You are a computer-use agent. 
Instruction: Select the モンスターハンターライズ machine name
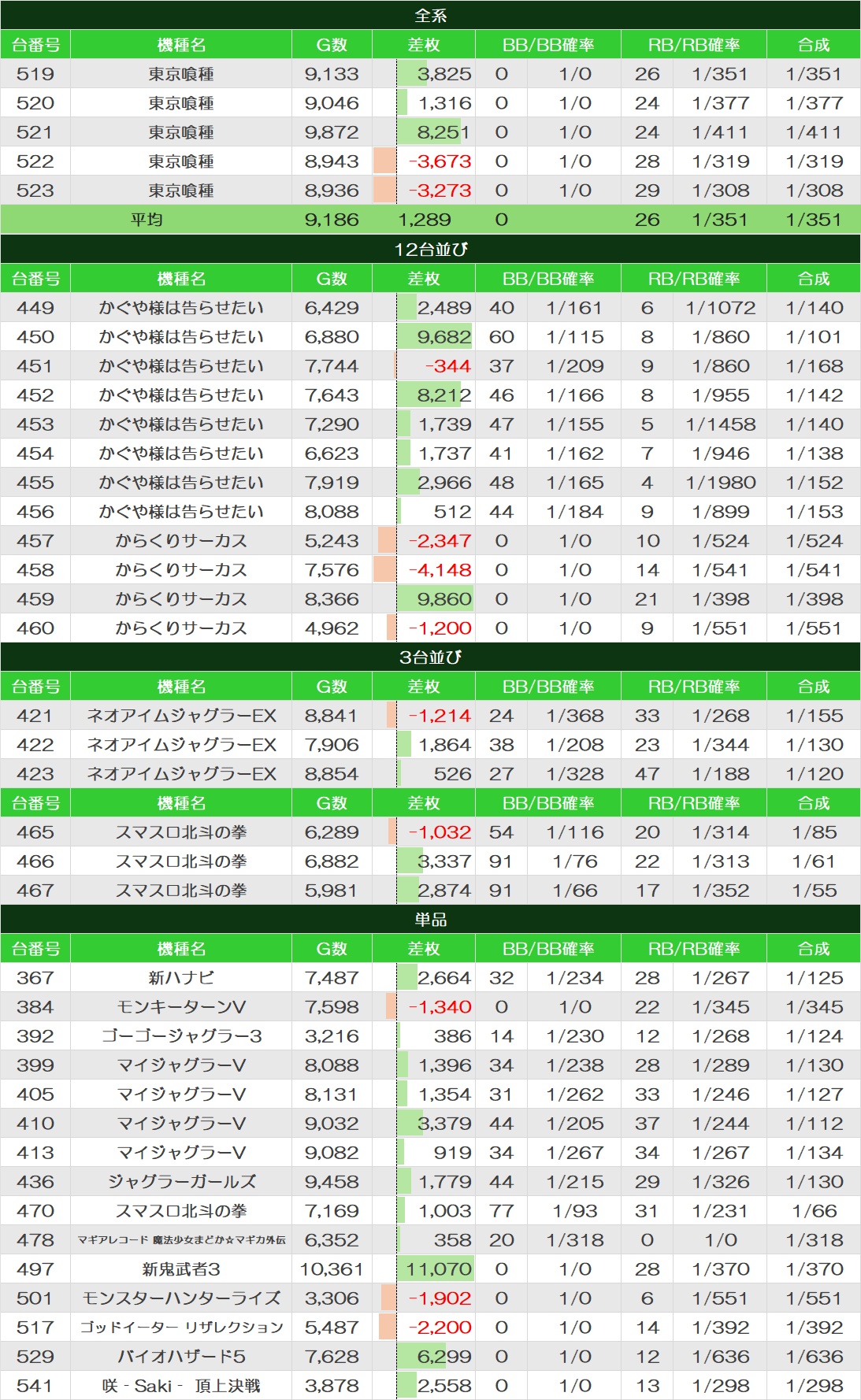point(181,1298)
